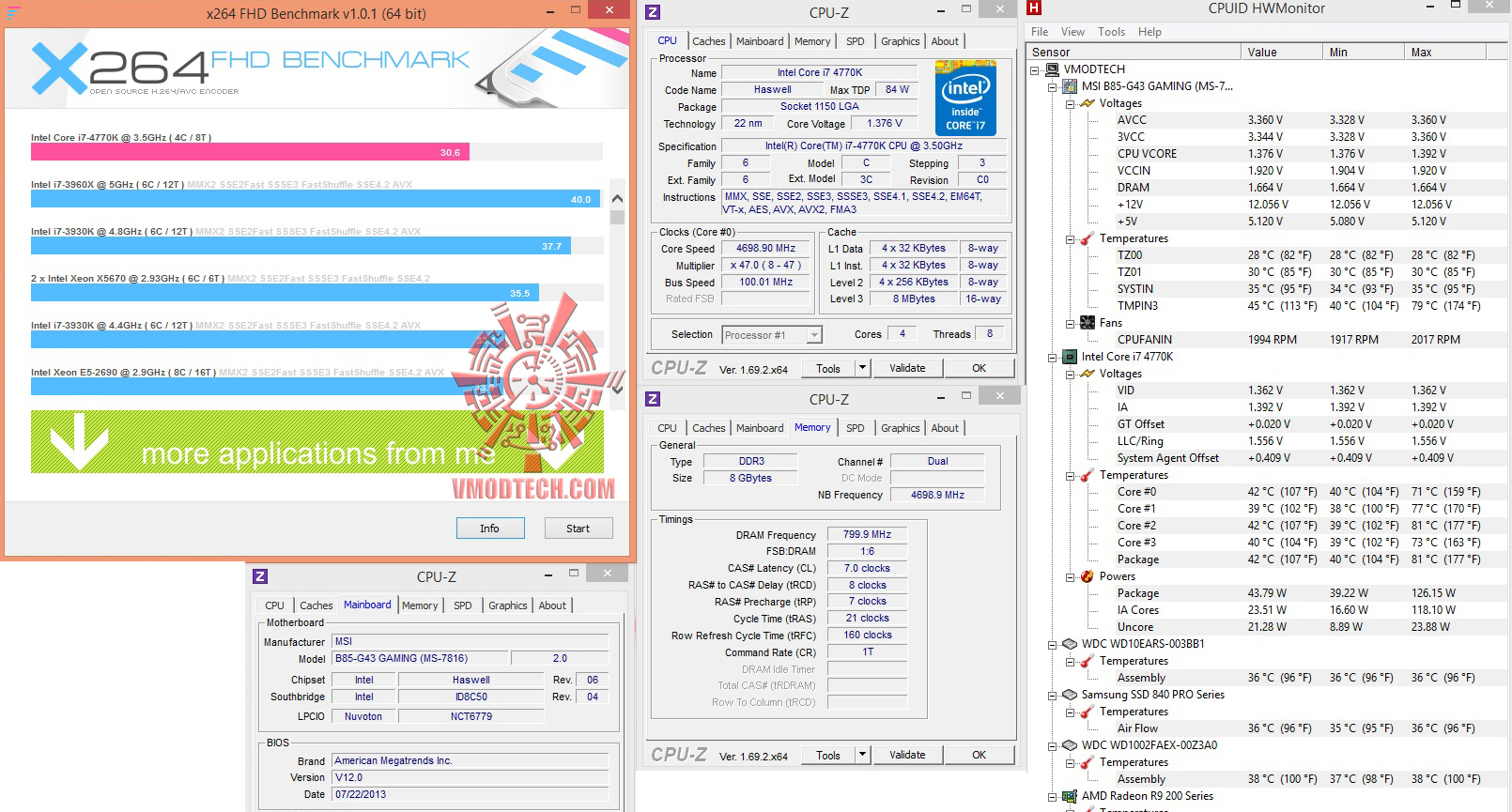Click the AMD Radeon R9 200 Series icon
Image resolution: width=1512 pixels, height=812 pixels.
(1070, 796)
